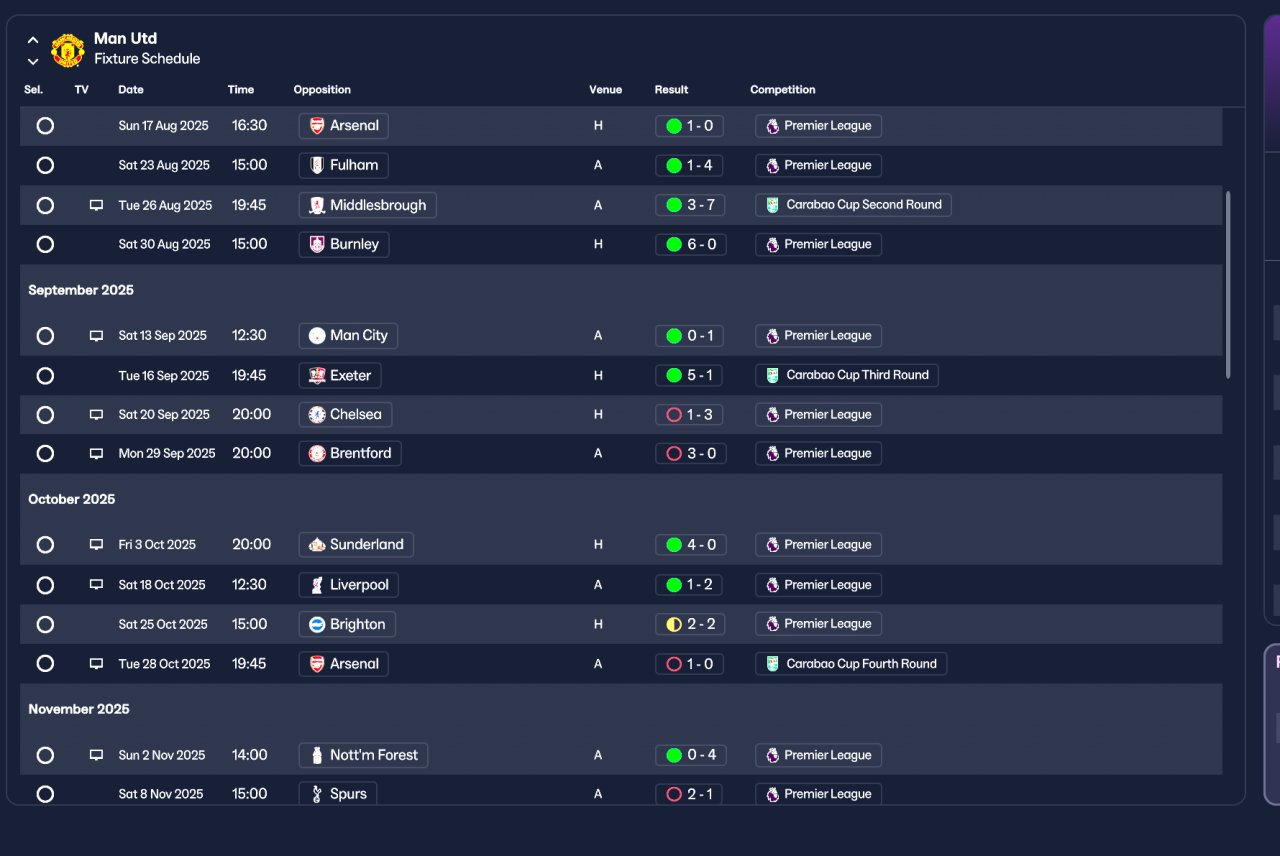
Task: Open the Carabao Cup Fourth Round competition link
Action: (851, 664)
